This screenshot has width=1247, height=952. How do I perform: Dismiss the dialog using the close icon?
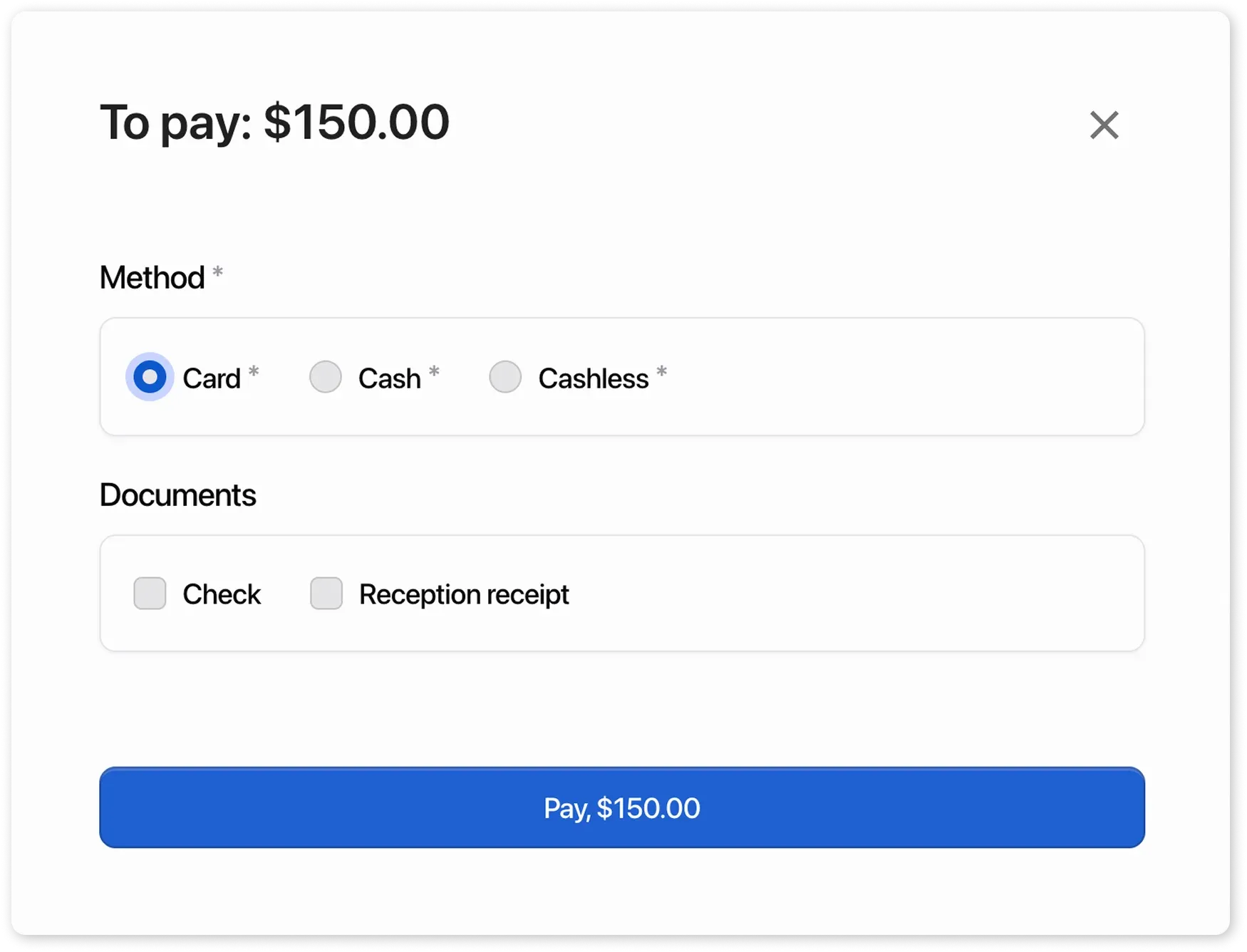pos(1104,125)
